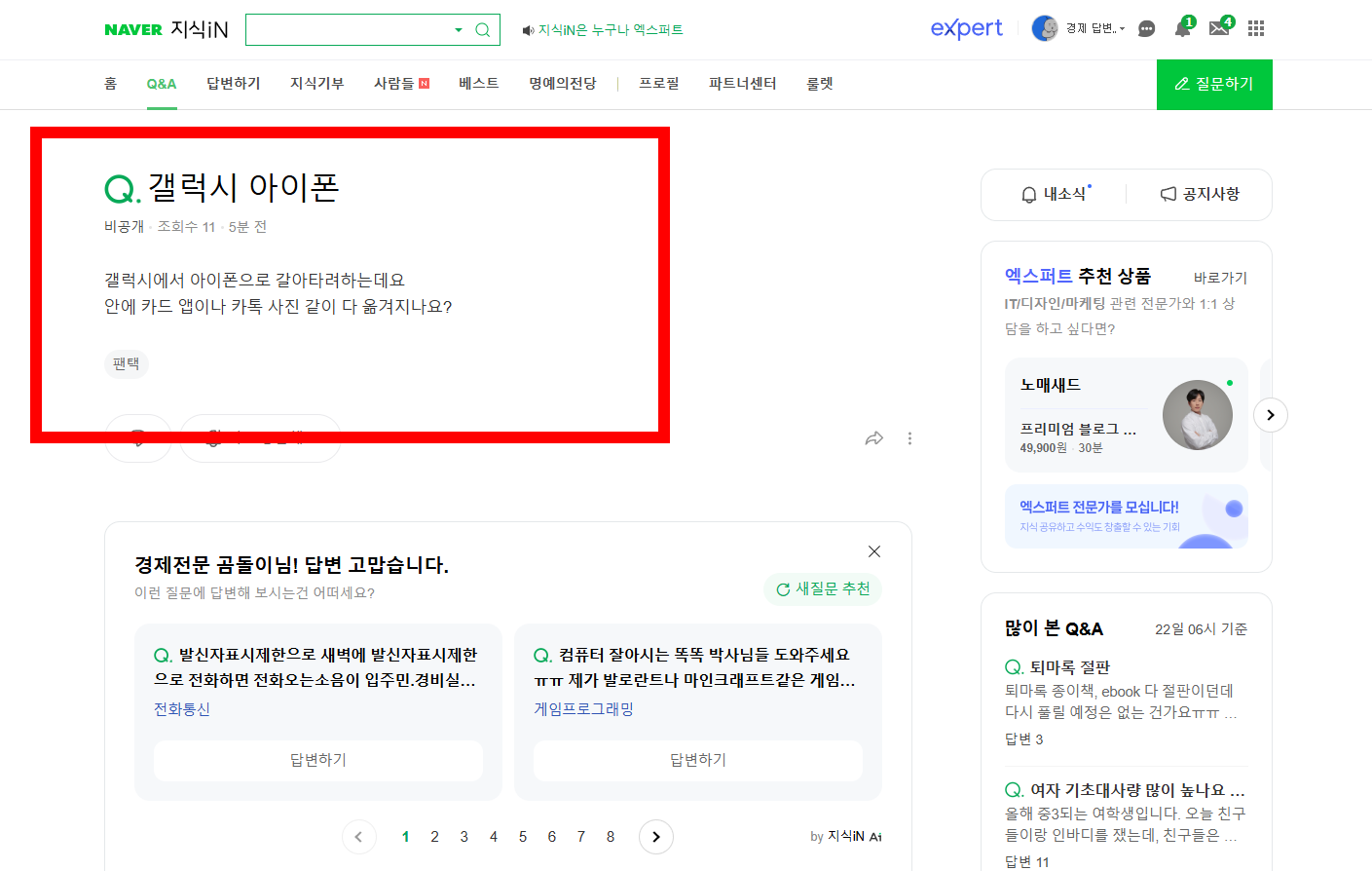Open the 프로필 menu item
The height and width of the screenshot is (871, 1372).
click(659, 84)
